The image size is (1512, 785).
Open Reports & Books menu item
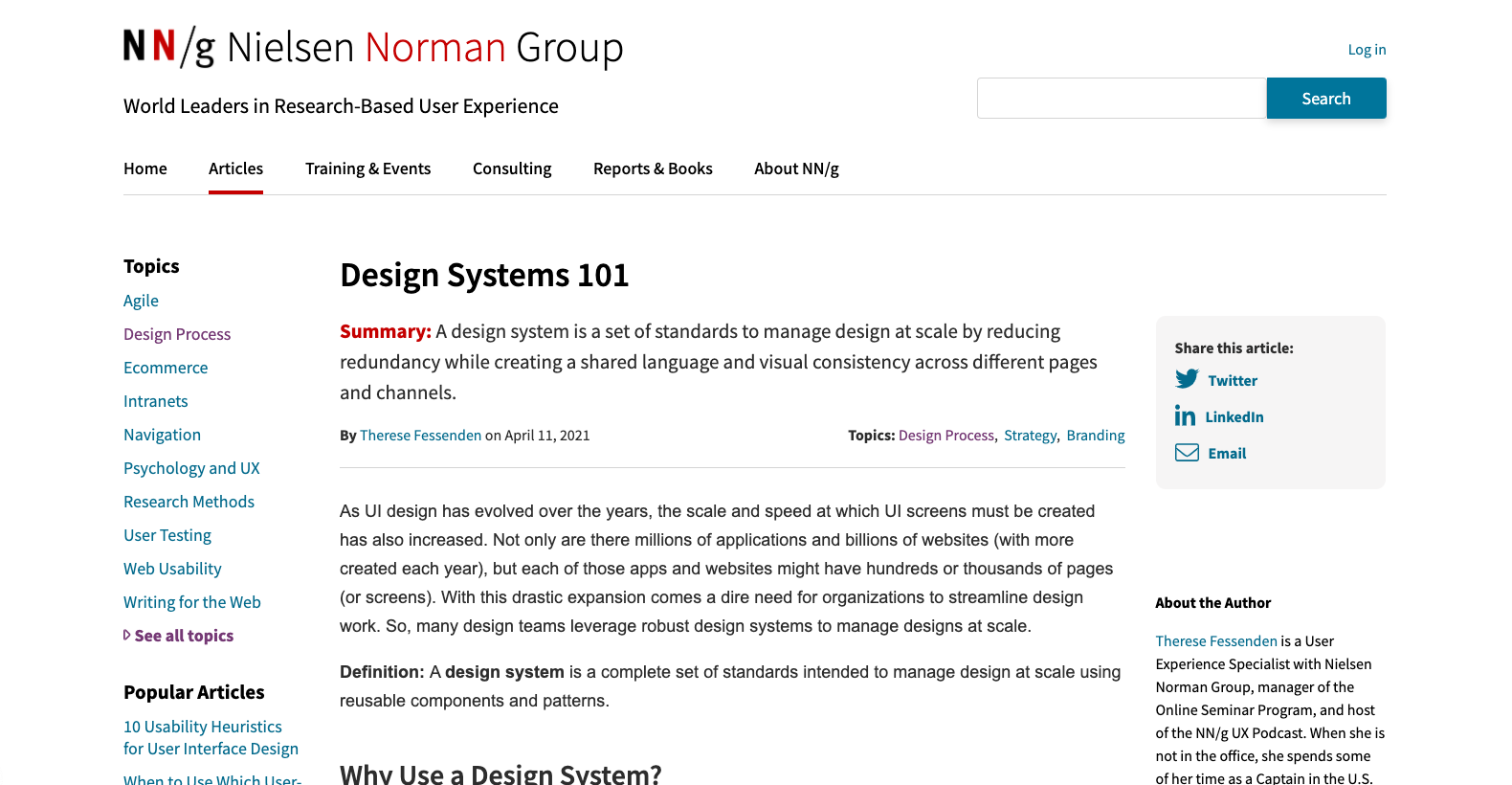653,168
